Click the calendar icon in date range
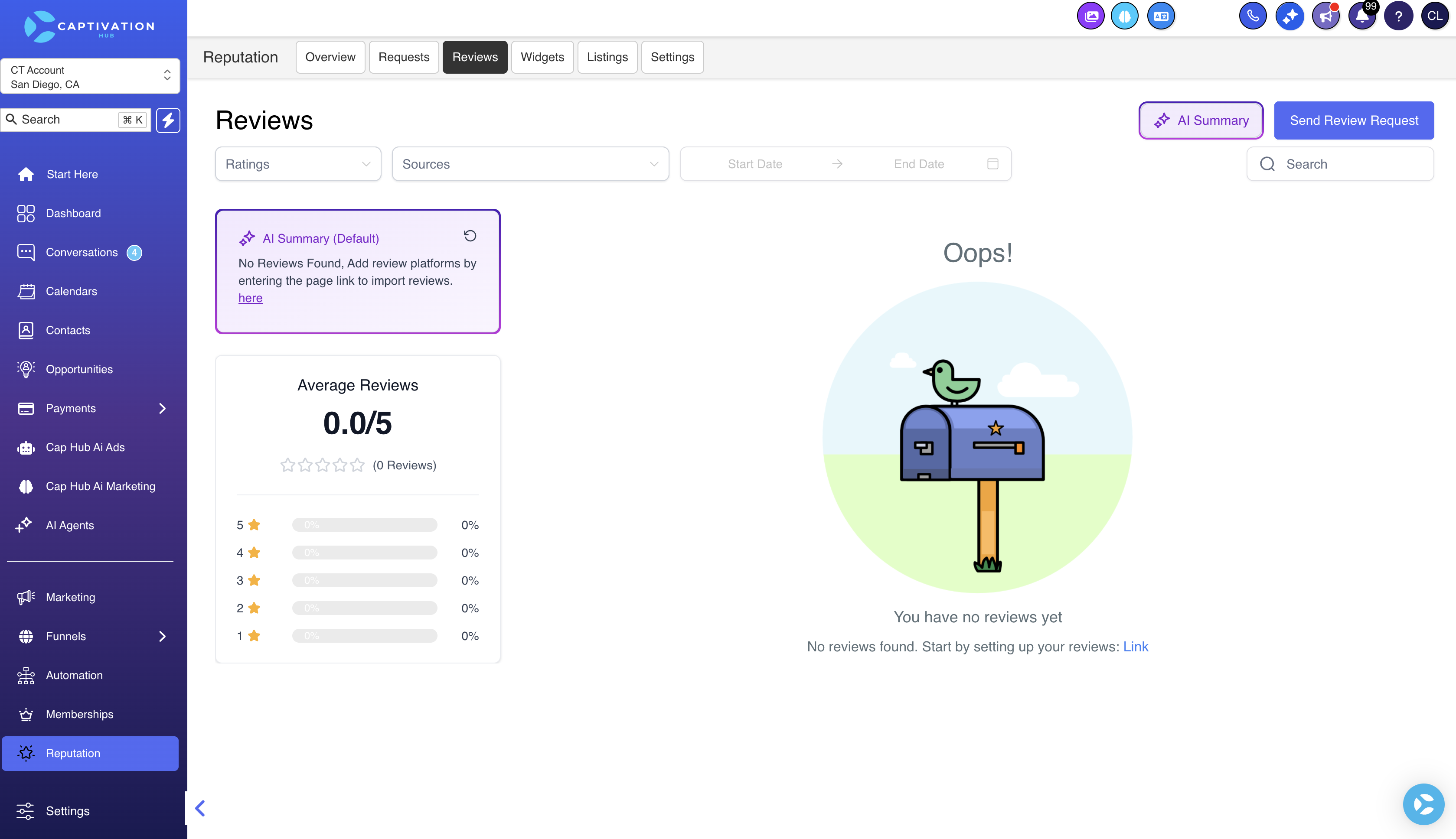This screenshot has height=839, width=1456. [x=992, y=164]
